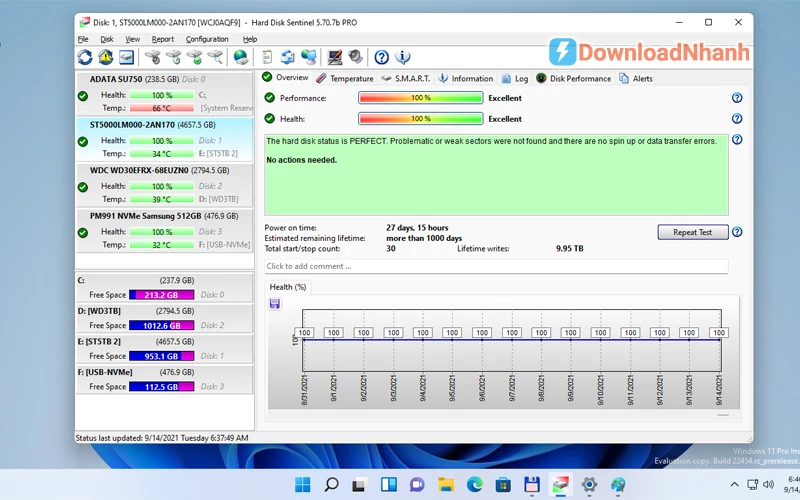Viewport: 800px width, 500px height.
Task: Switch to the Disk Performance tab
Action: click(x=573, y=79)
